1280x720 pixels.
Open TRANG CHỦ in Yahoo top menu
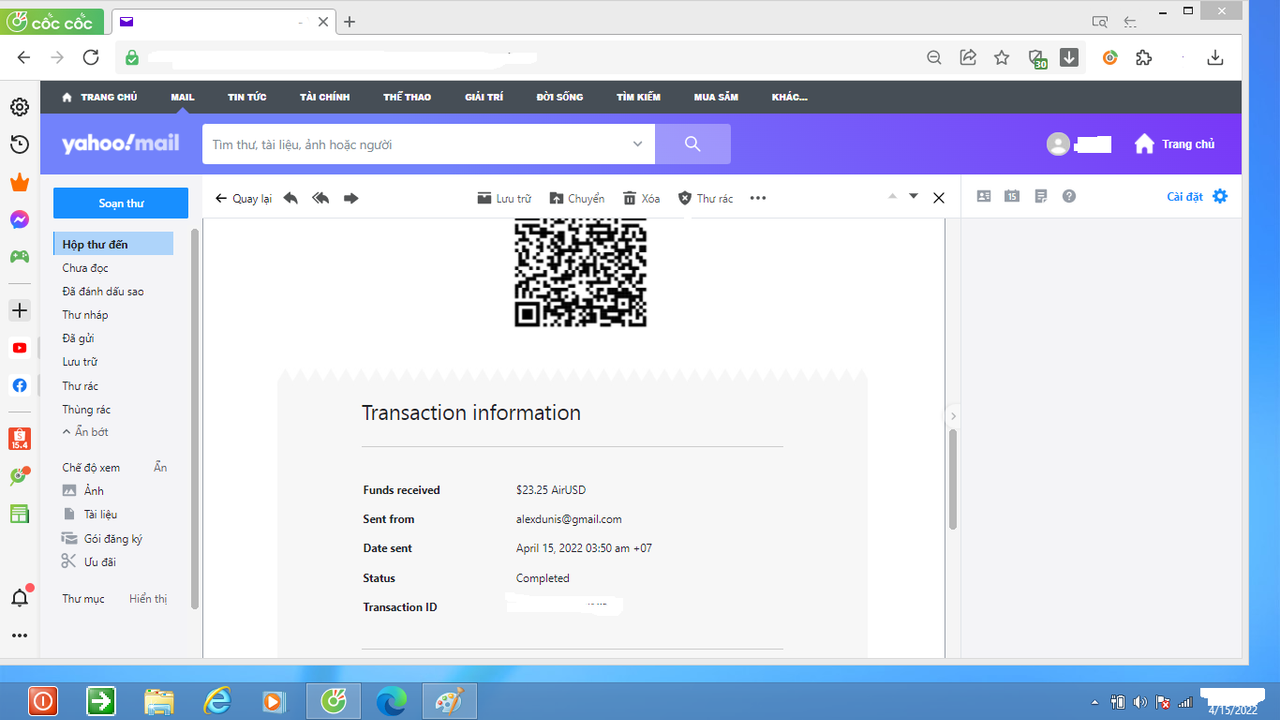click(99, 97)
